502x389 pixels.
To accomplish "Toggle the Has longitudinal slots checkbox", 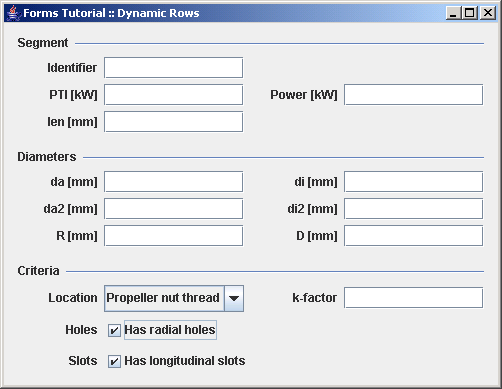I will pyautogui.click(x=114, y=361).
